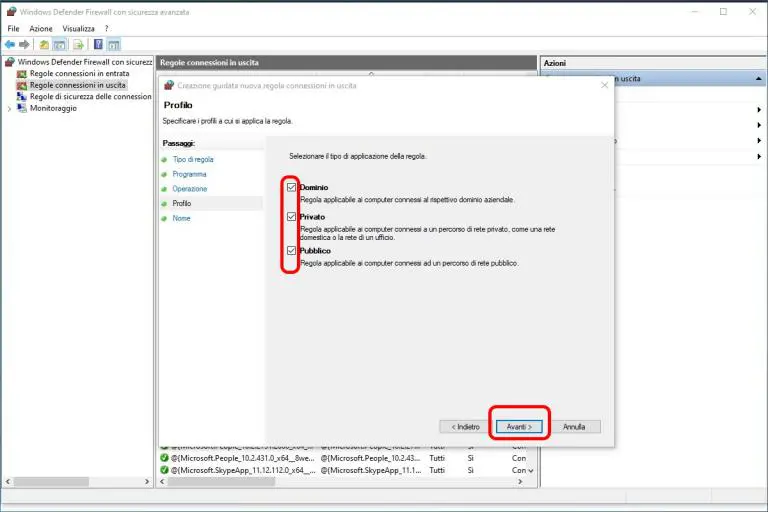Go to the Nome step in wizard
Image resolution: width=768 pixels, height=512 pixels.
point(181,218)
